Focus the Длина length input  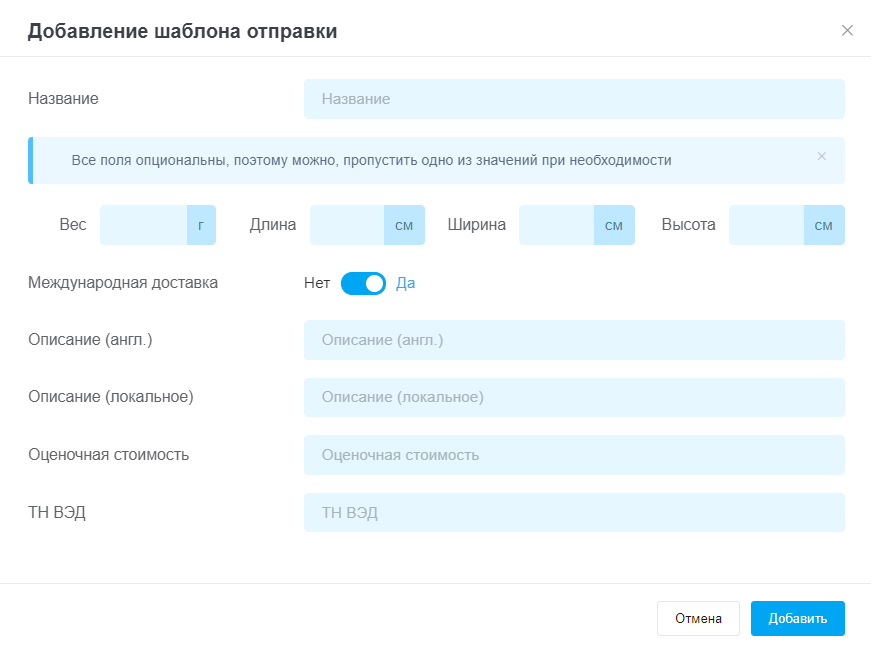tap(347, 225)
